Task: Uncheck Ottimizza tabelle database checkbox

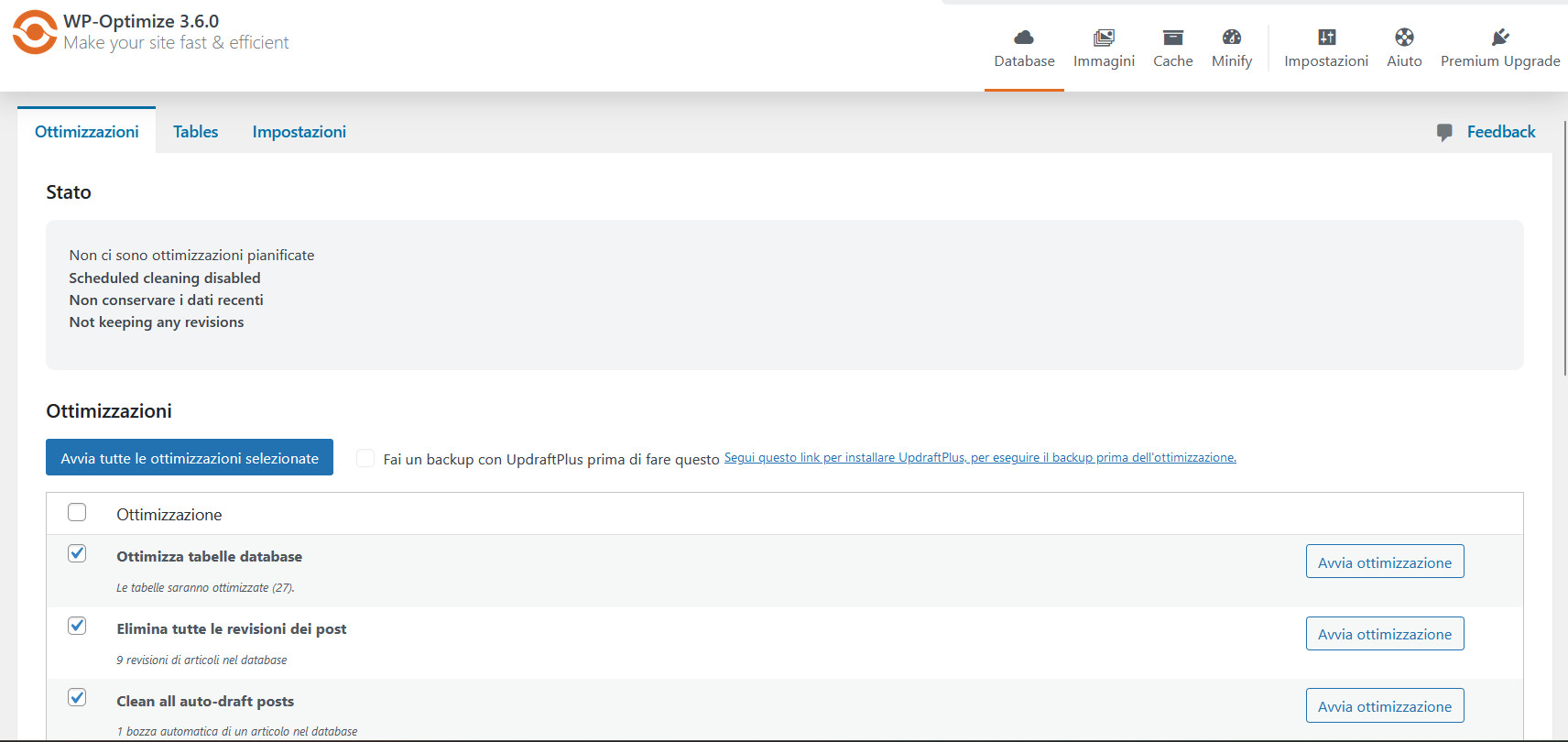Action: pyautogui.click(x=77, y=553)
